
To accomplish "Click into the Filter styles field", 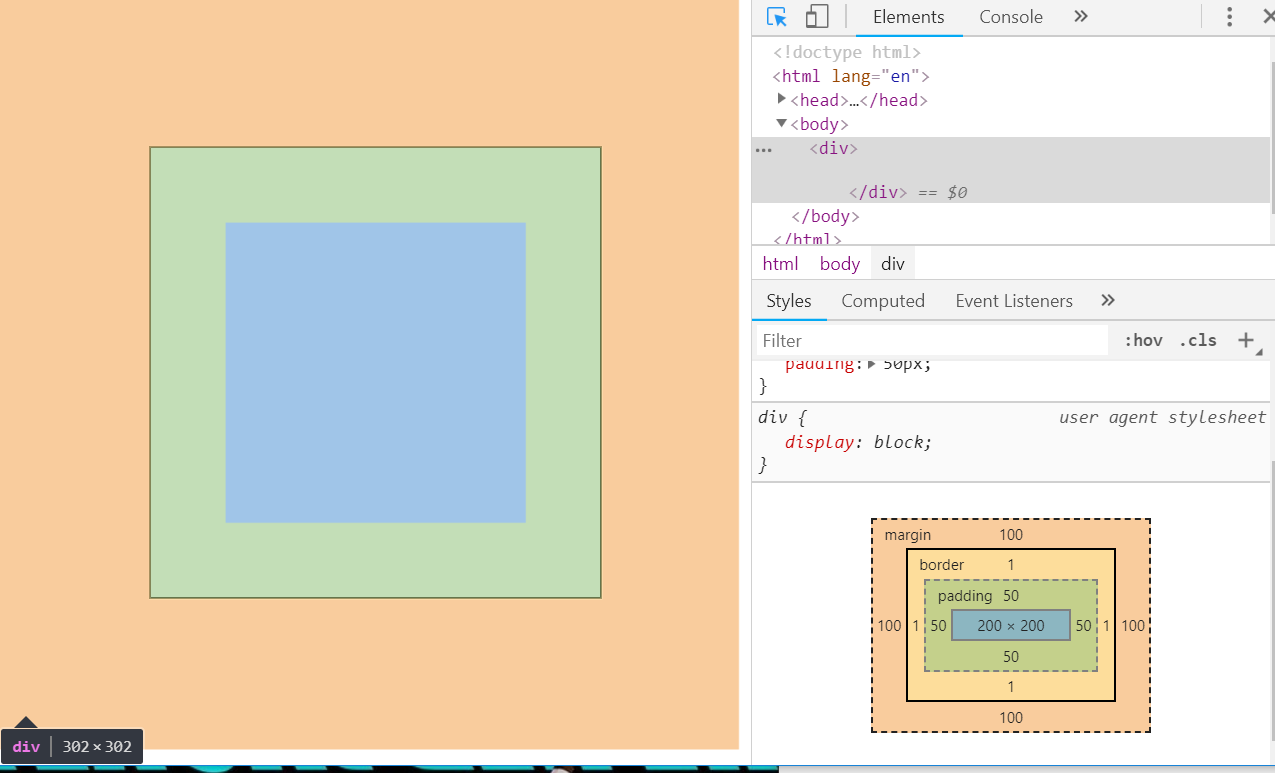I will pyautogui.click(x=930, y=341).
